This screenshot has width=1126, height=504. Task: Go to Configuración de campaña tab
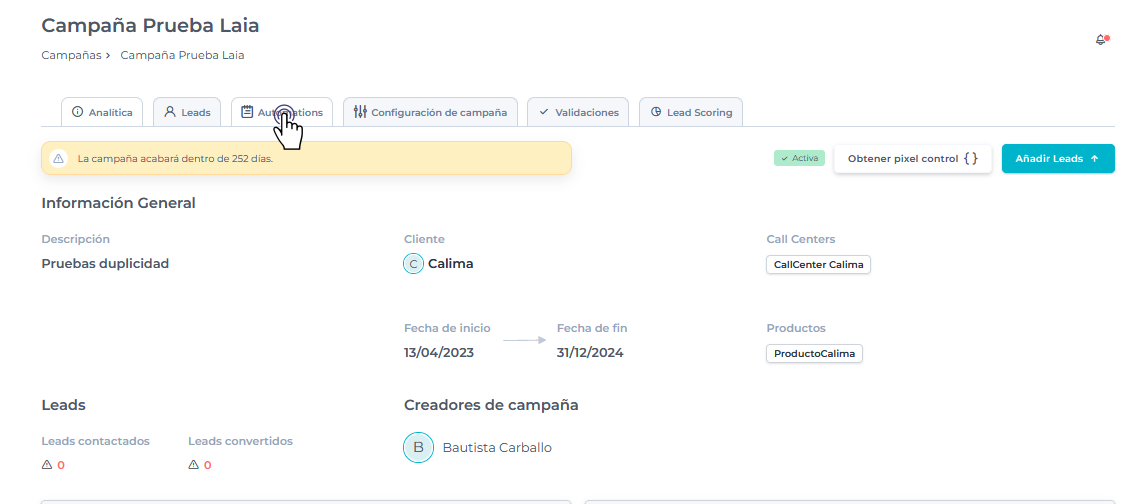pyautogui.click(x=430, y=112)
